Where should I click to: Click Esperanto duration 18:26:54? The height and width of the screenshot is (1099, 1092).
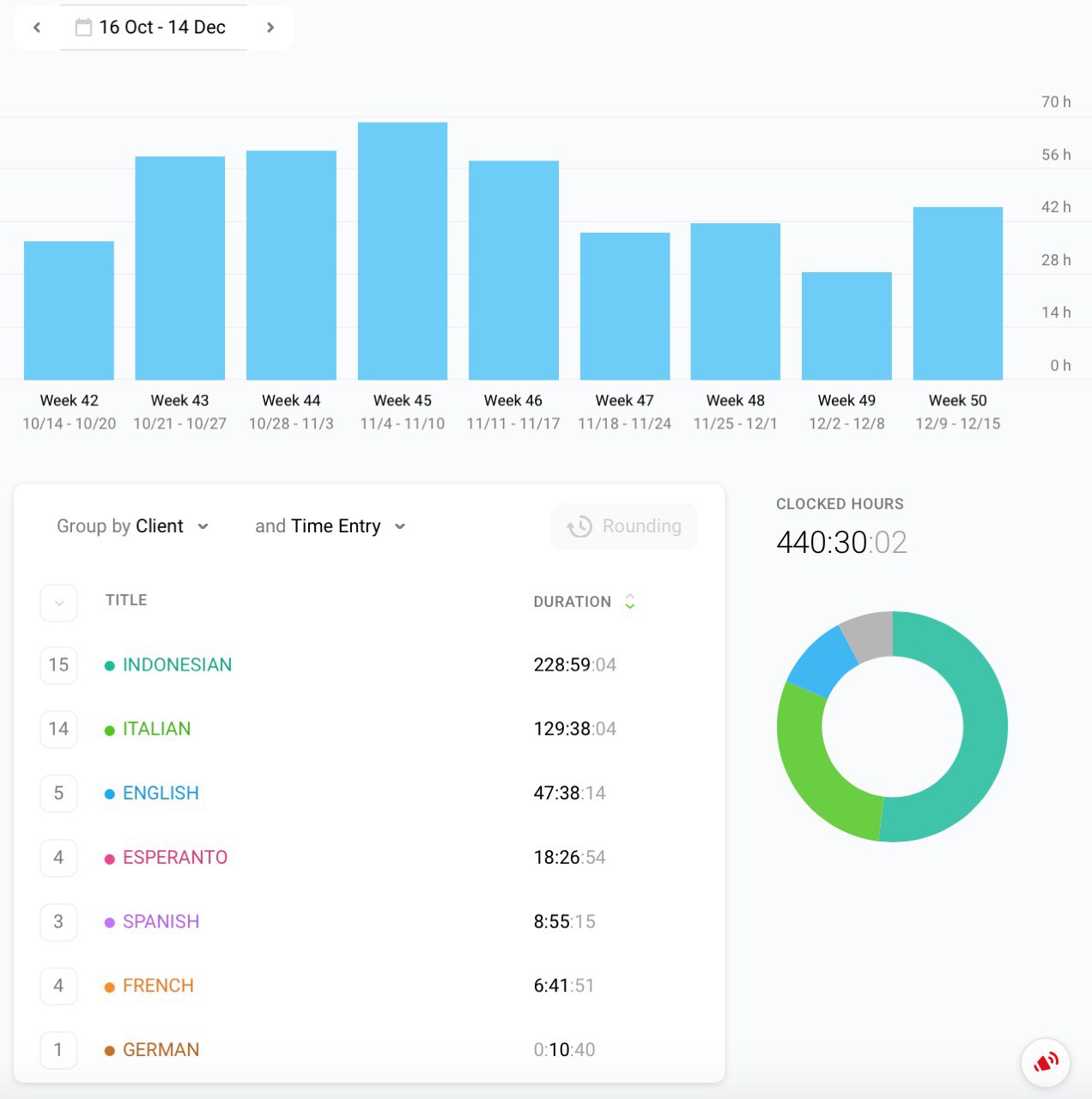click(x=570, y=857)
